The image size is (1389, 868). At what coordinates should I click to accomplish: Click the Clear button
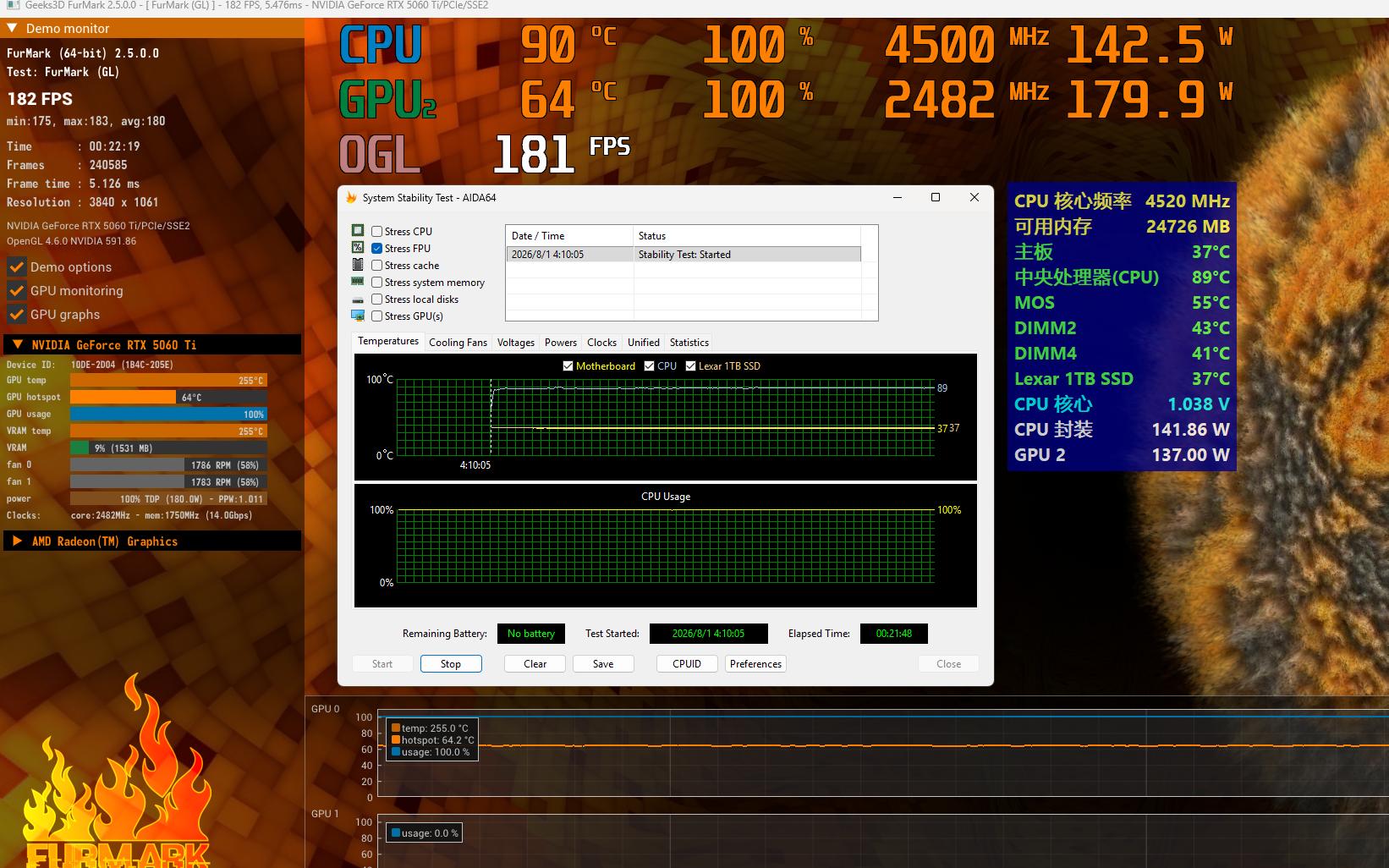click(x=535, y=663)
